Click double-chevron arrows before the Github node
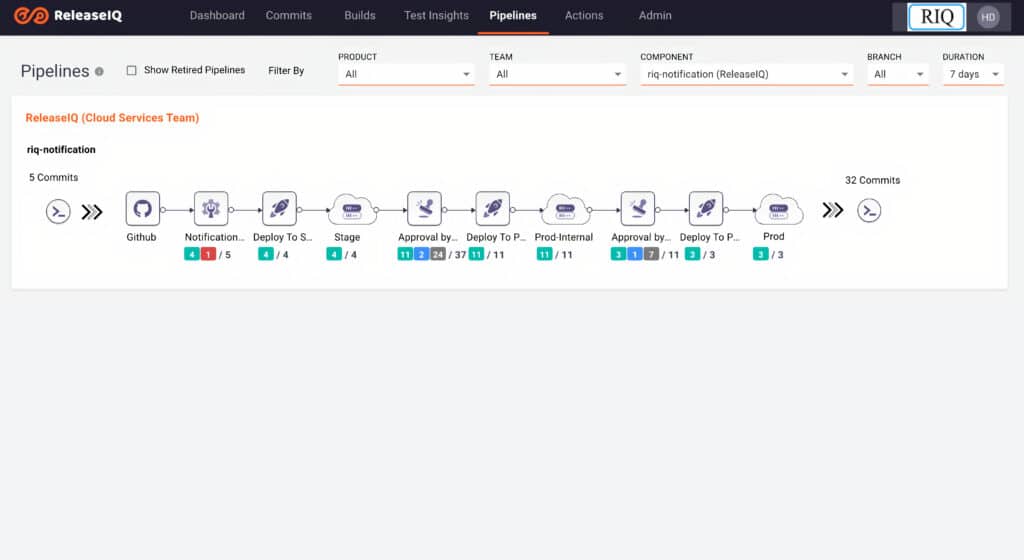 (92, 211)
